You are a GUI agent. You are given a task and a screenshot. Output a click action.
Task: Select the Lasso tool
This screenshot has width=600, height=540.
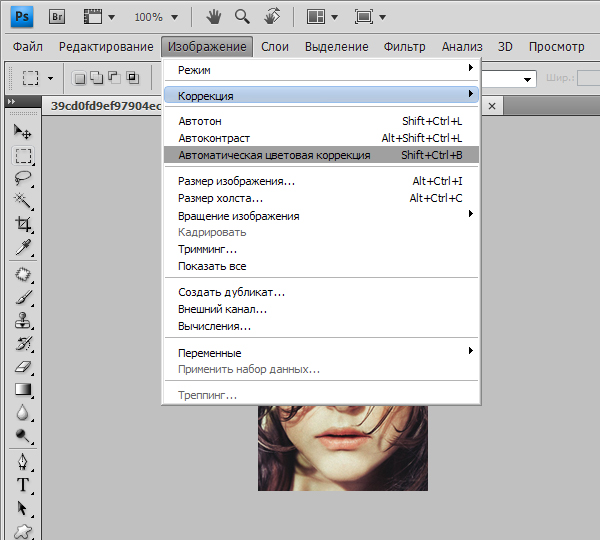[x=23, y=178]
